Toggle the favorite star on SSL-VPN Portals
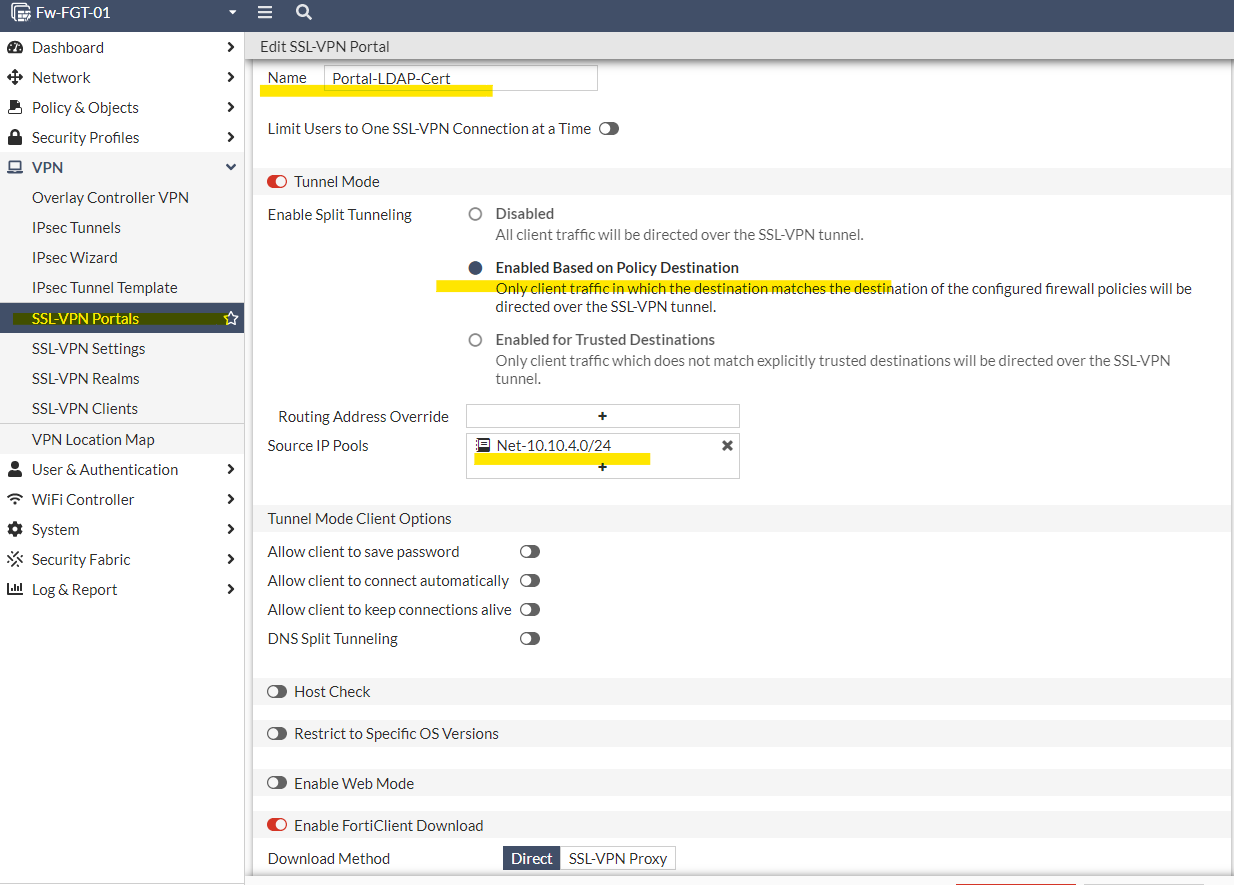Image resolution: width=1234 pixels, height=885 pixels. pyautogui.click(x=231, y=318)
